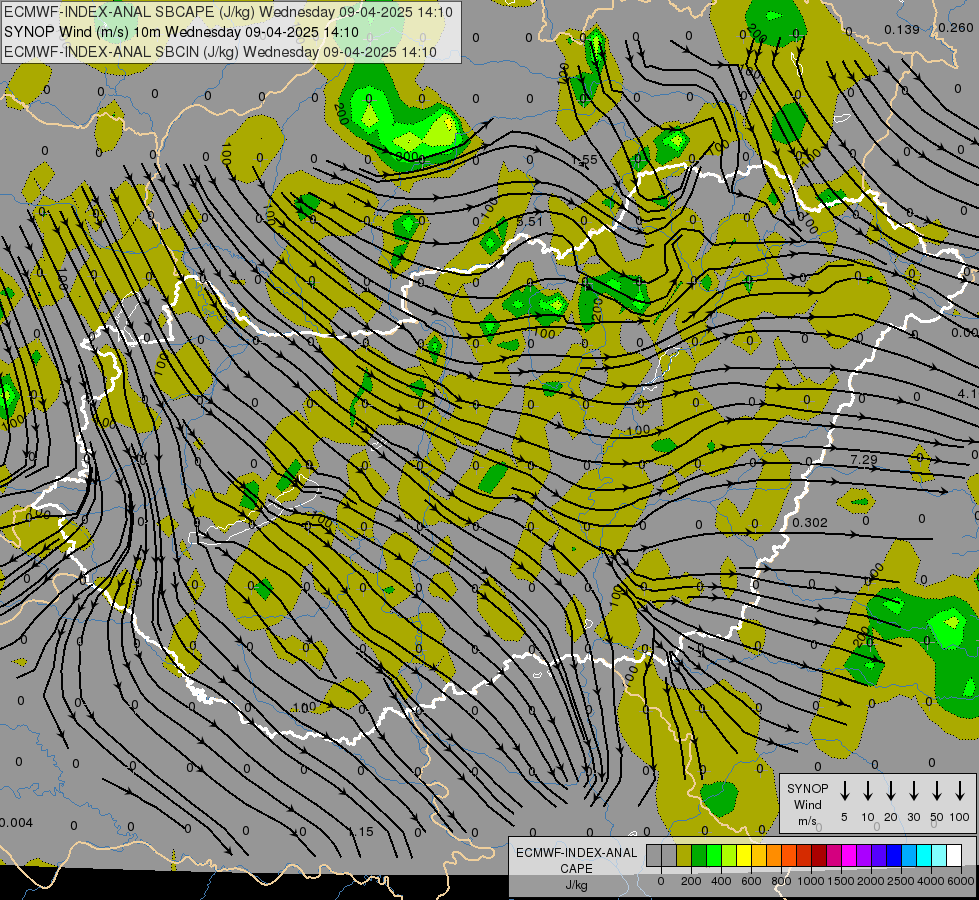Click the ECMWF-INDEX-ANAL SBCAPE title line
Screen dimensions: 979x900
point(229,12)
